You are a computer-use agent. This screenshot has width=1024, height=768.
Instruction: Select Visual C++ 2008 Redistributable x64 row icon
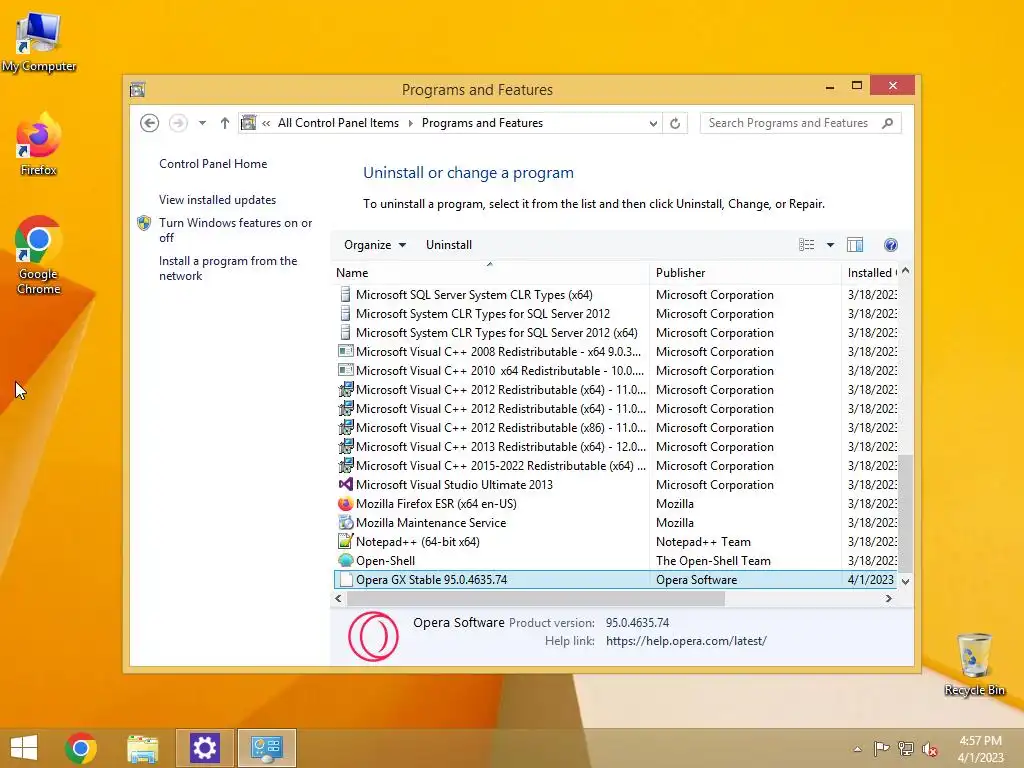(345, 351)
